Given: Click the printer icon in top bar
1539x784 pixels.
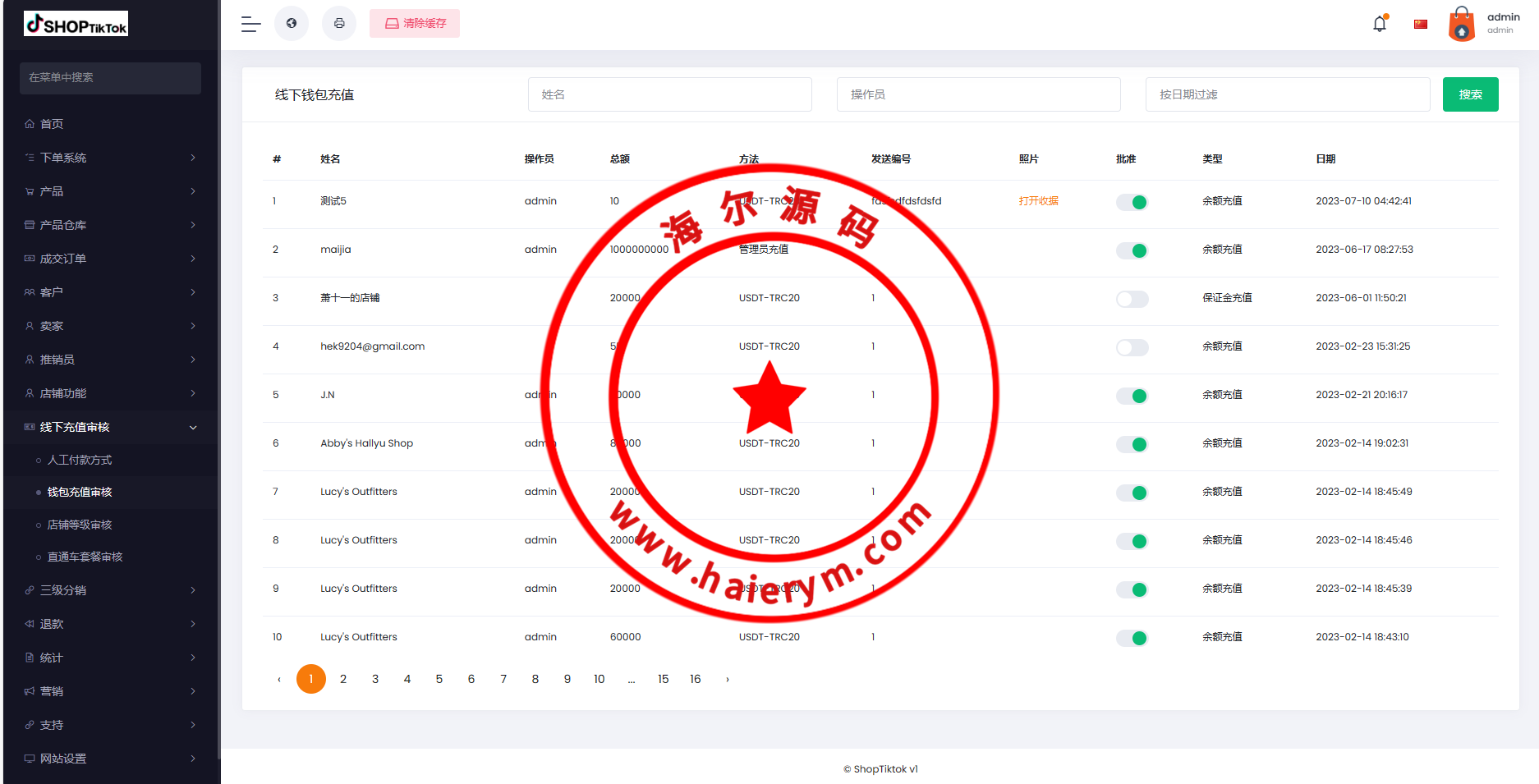Looking at the screenshot, I should tap(339, 24).
